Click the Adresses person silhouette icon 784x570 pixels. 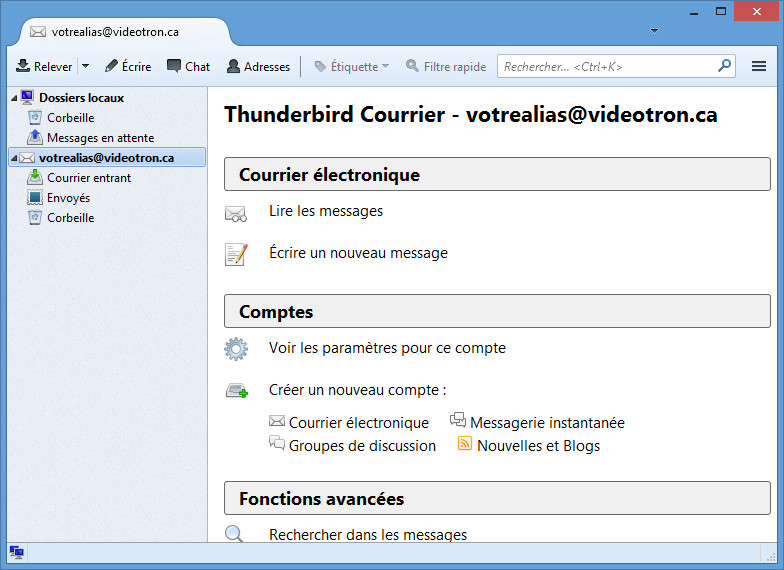click(x=233, y=66)
